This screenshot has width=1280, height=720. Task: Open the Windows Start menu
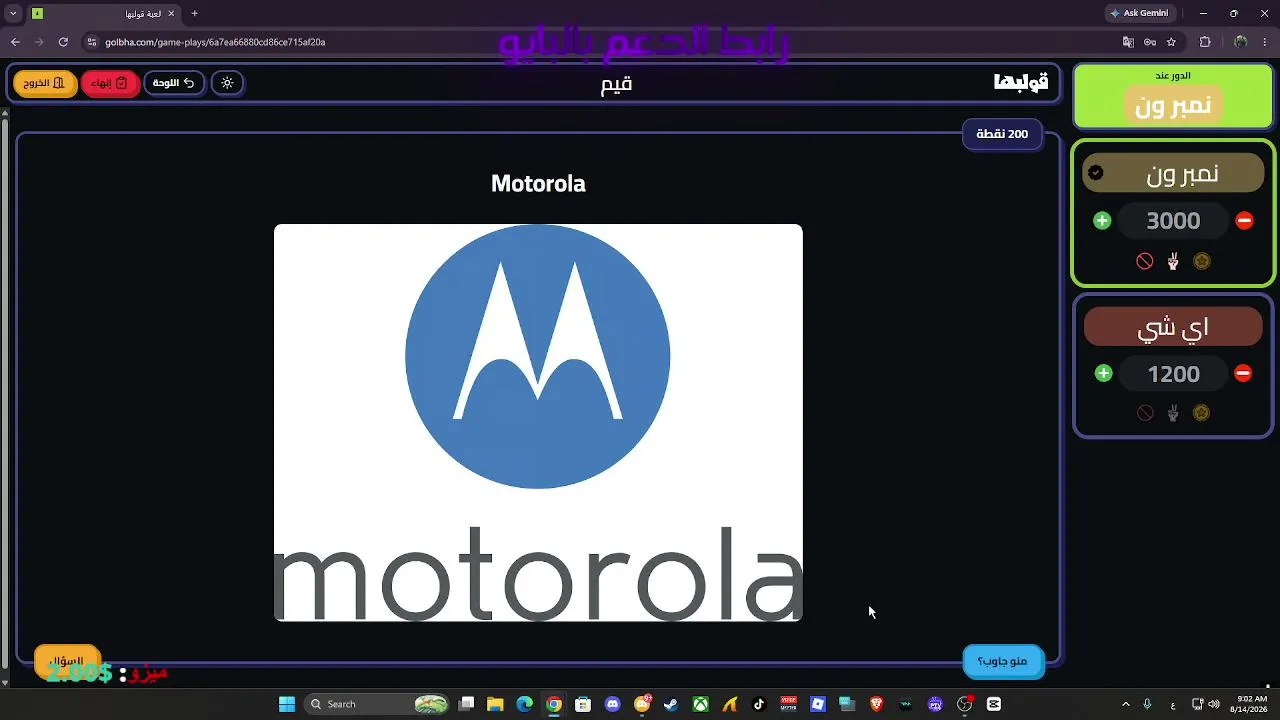coord(287,704)
